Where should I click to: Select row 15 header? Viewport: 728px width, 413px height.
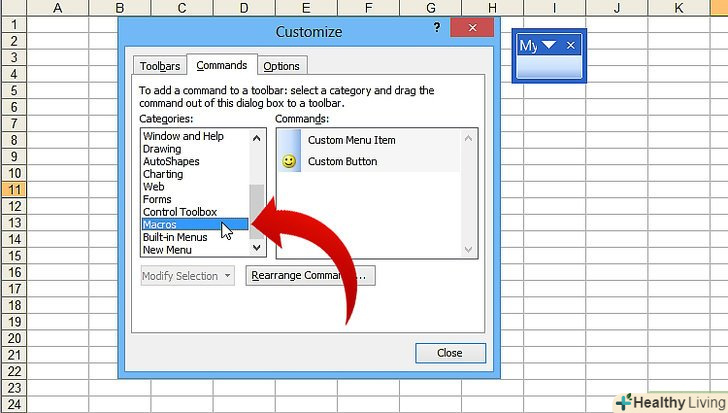coord(13,256)
